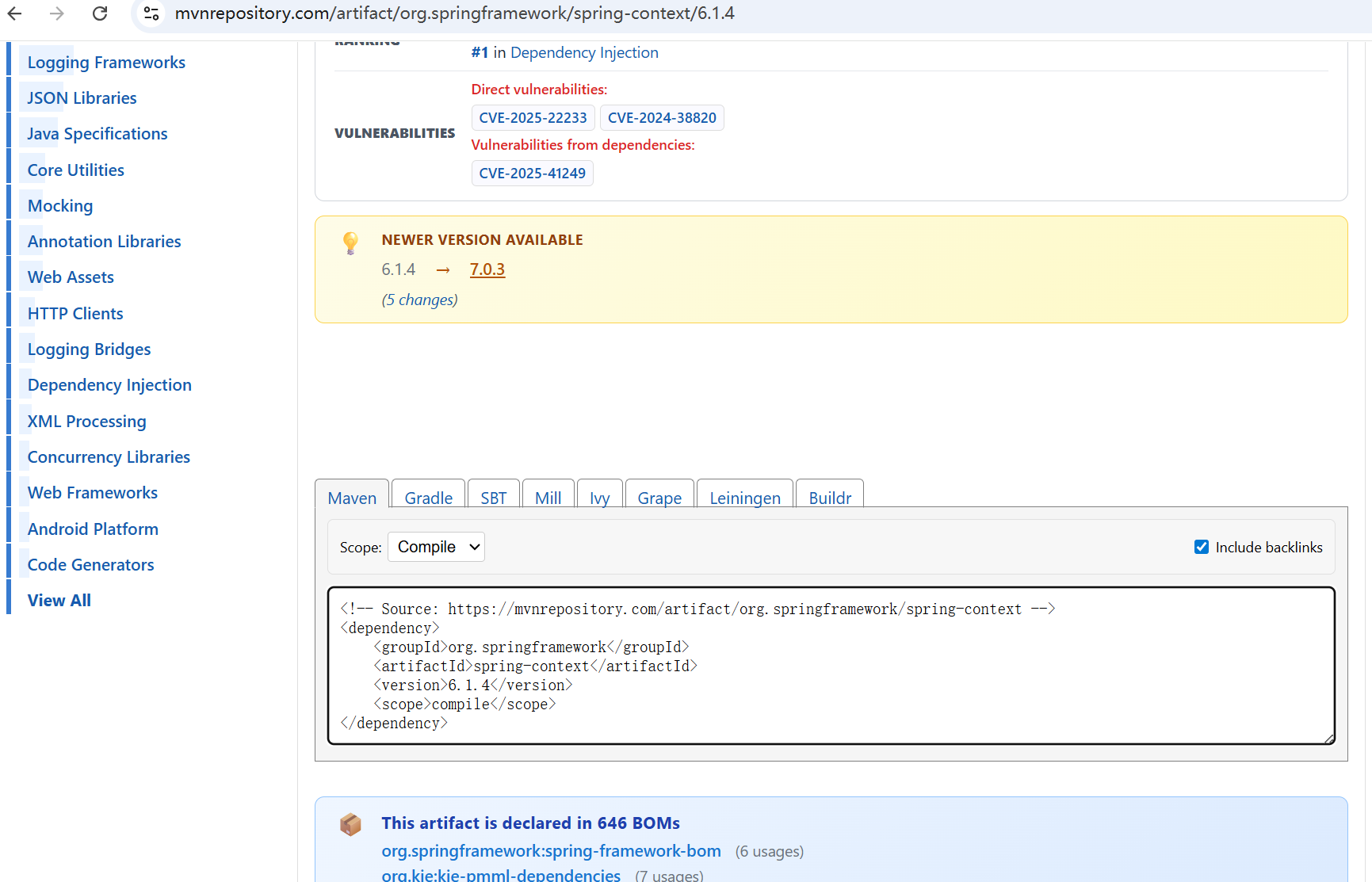1372x882 pixels.
Task: Click the '(5 changes)' text
Action: click(x=419, y=300)
